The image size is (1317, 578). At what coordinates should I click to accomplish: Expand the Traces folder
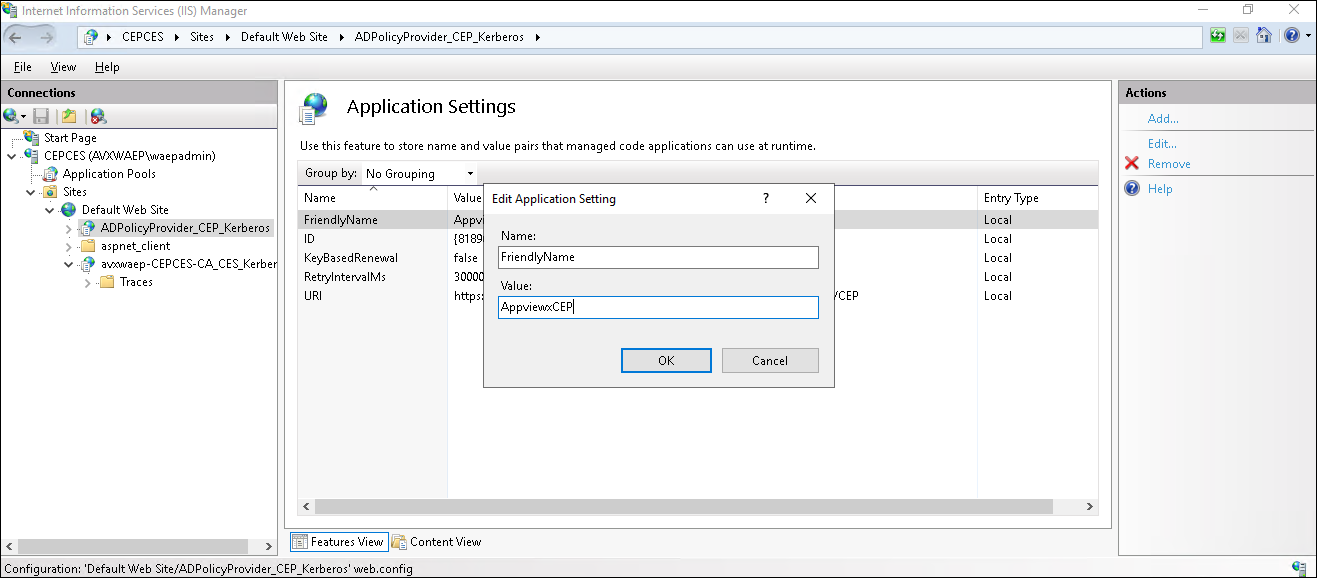tap(87, 282)
